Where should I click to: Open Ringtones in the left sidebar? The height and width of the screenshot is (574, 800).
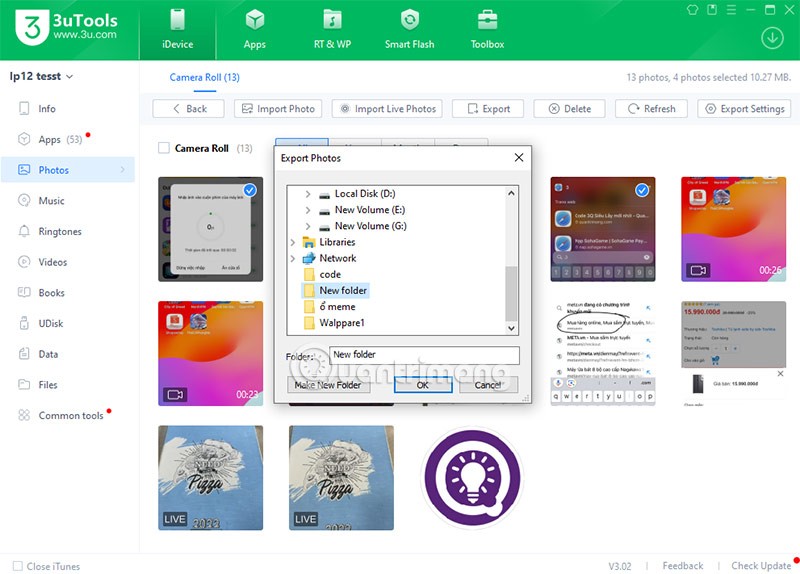pos(59,231)
